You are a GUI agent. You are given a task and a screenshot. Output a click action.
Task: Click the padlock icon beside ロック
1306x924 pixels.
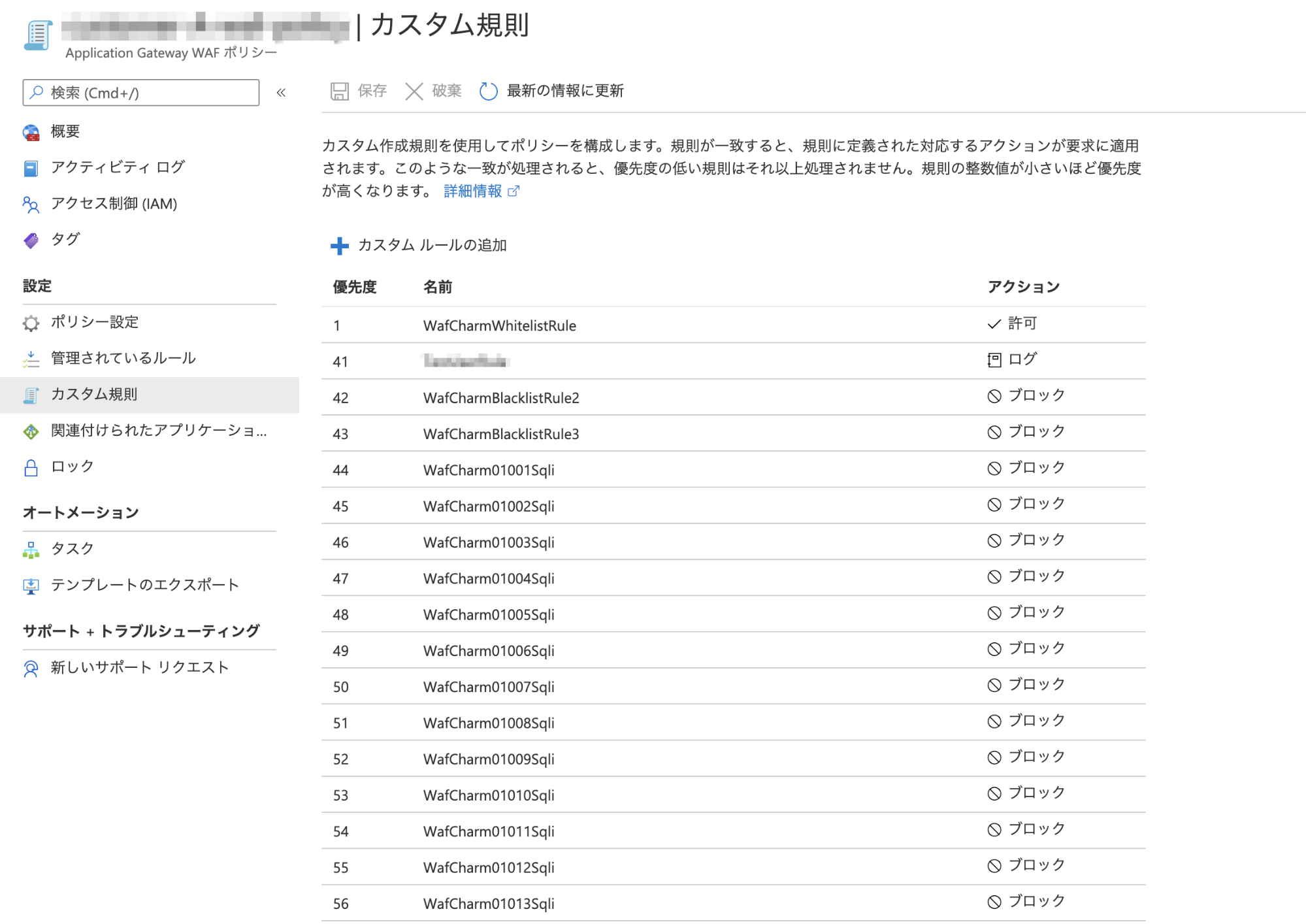point(31,468)
